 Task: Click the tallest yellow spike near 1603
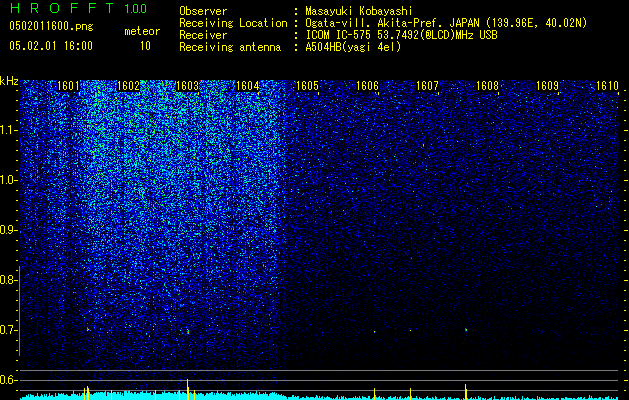(x=187, y=389)
